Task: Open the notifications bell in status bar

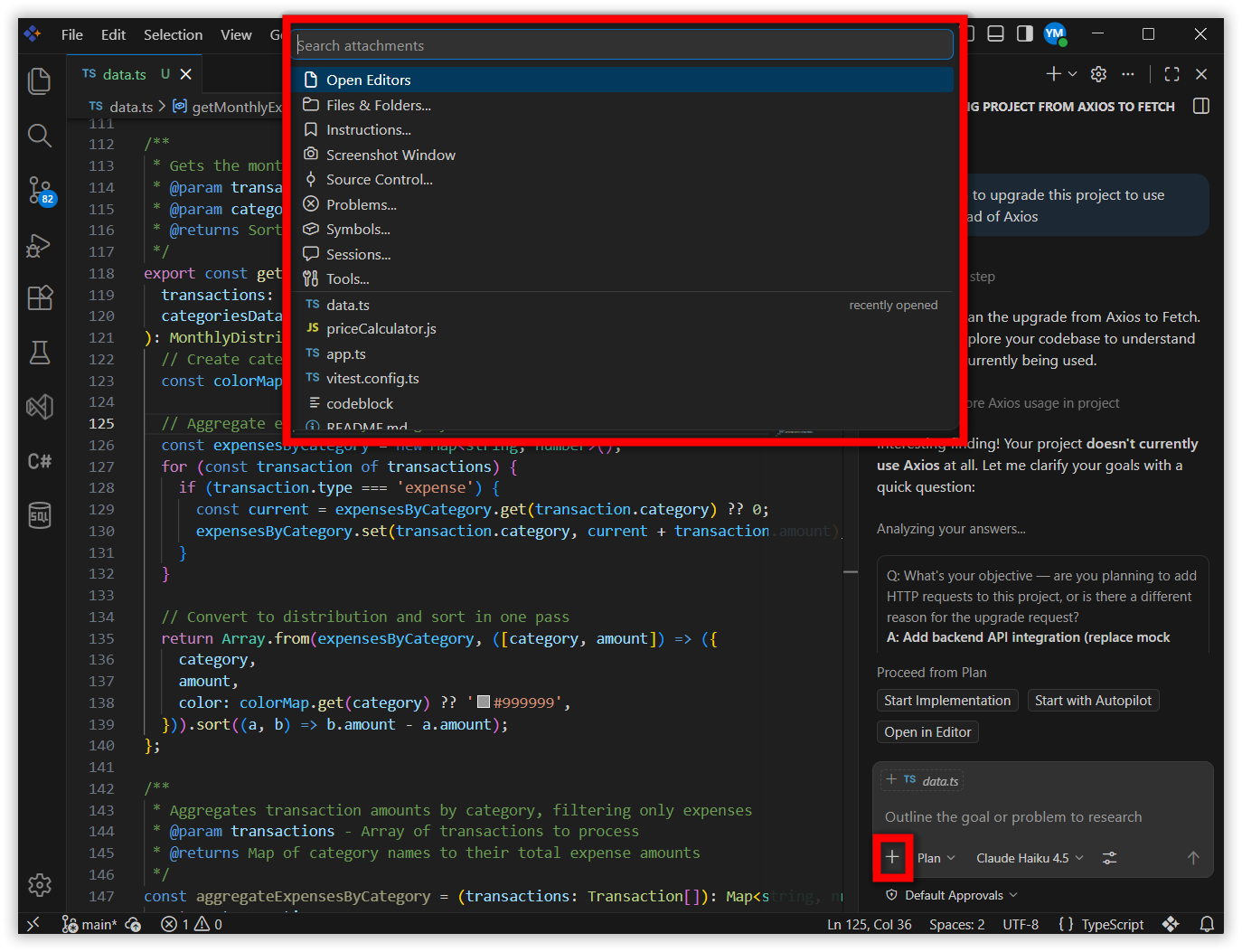Action: (x=1207, y=924)
